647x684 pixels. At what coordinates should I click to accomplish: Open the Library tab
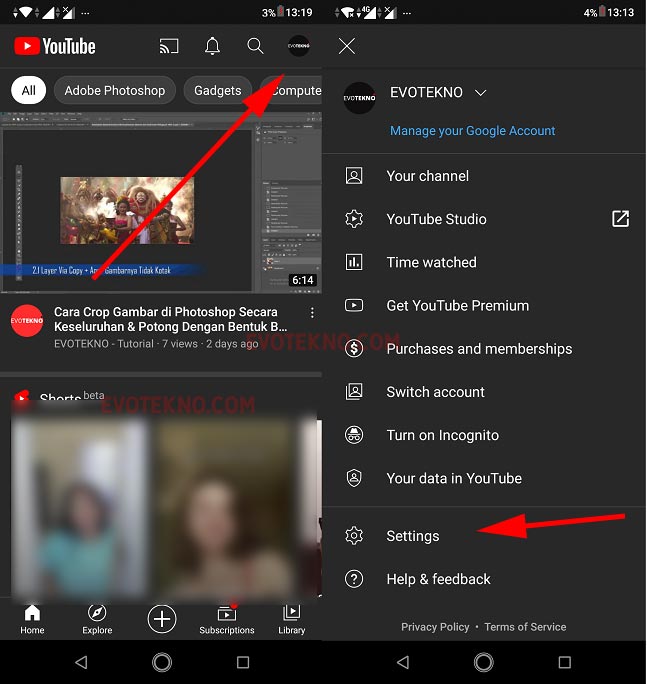pos(291,619)
